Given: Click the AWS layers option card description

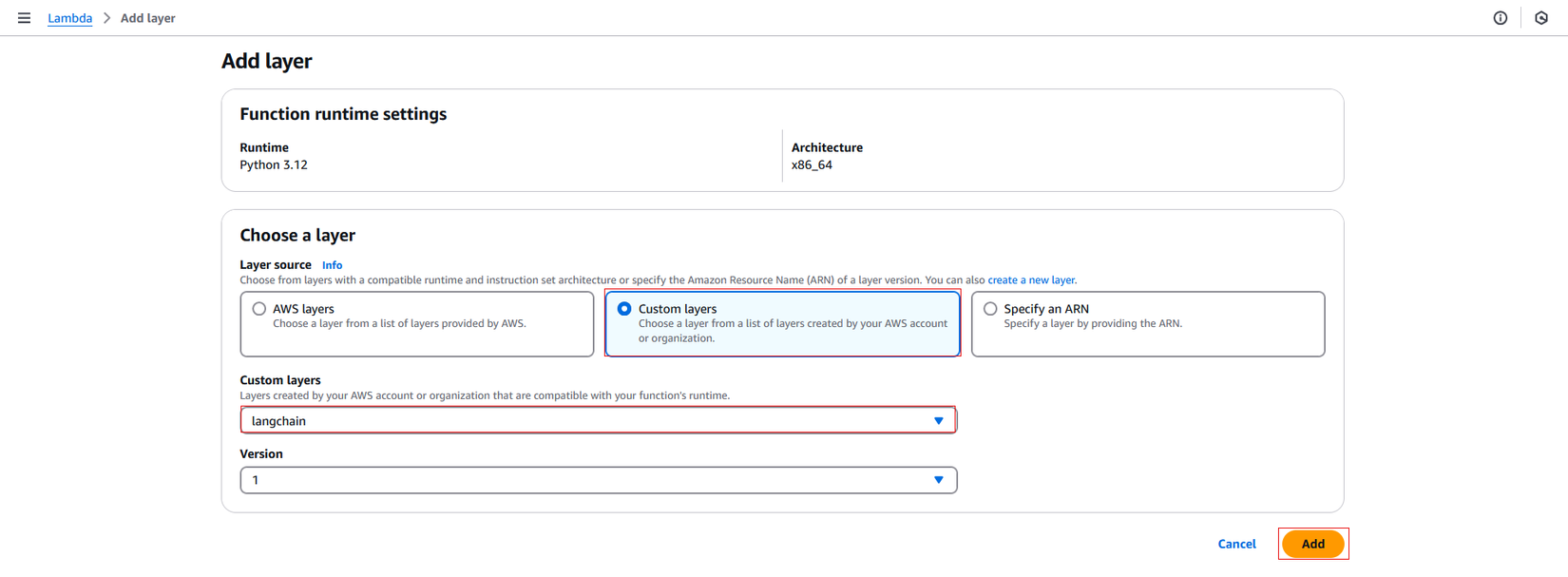Looking at the screenshot, I should pyautogui.click(x=399, y=324).
